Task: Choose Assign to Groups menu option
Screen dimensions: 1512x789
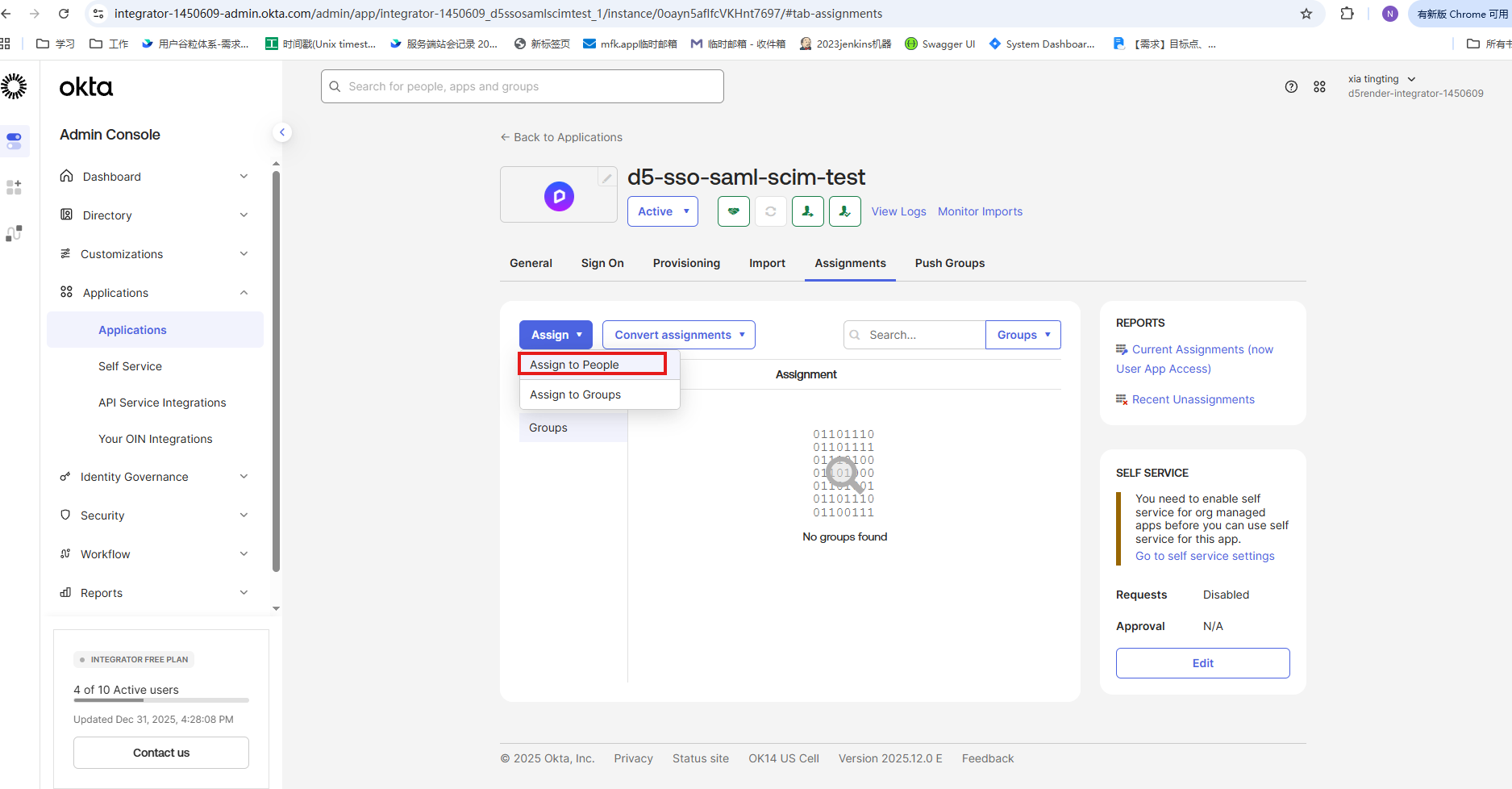Action: pyautogui.click(x=576, y=394)
